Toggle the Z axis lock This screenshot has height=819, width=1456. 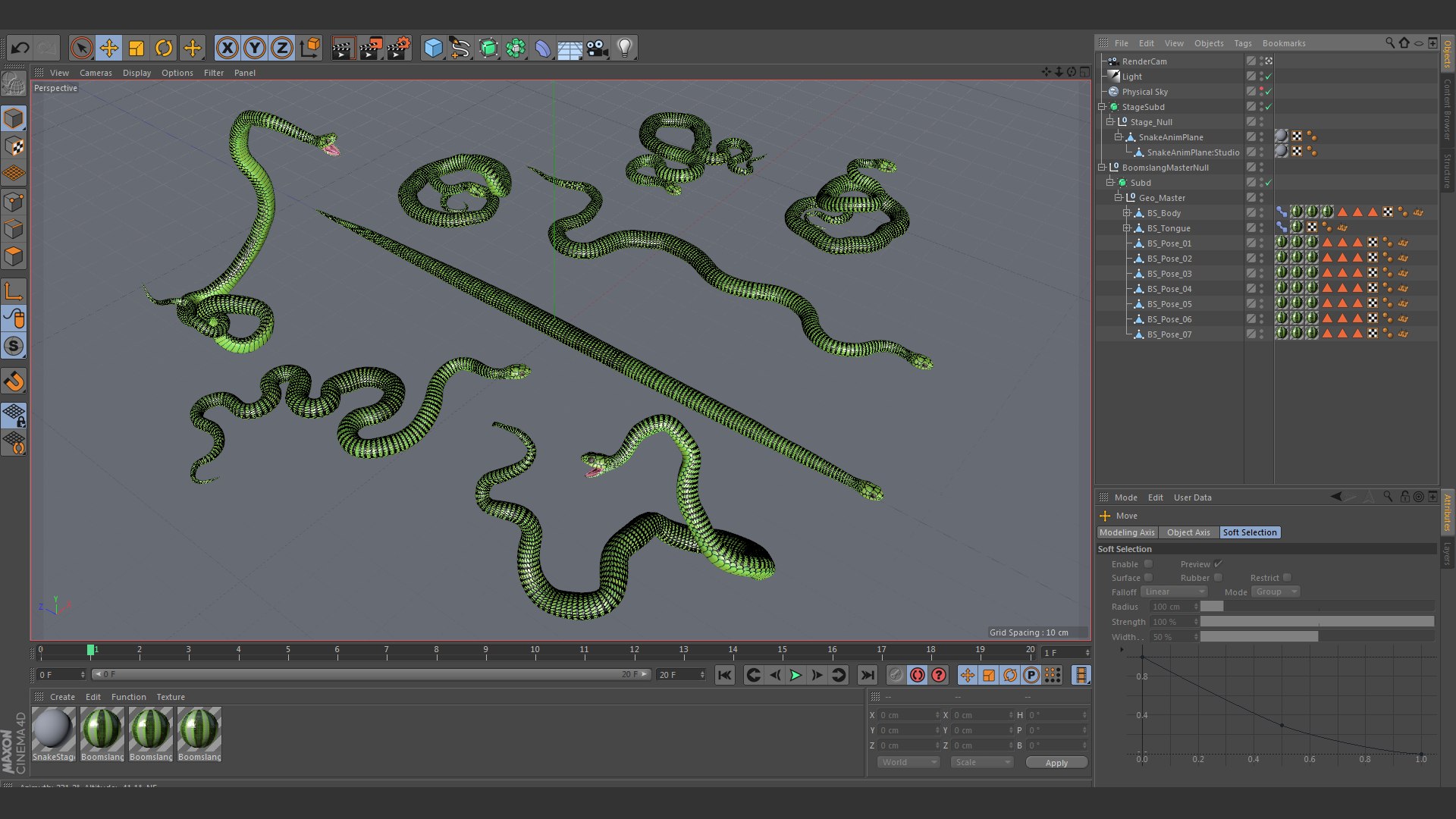click(x=282, y=49)
